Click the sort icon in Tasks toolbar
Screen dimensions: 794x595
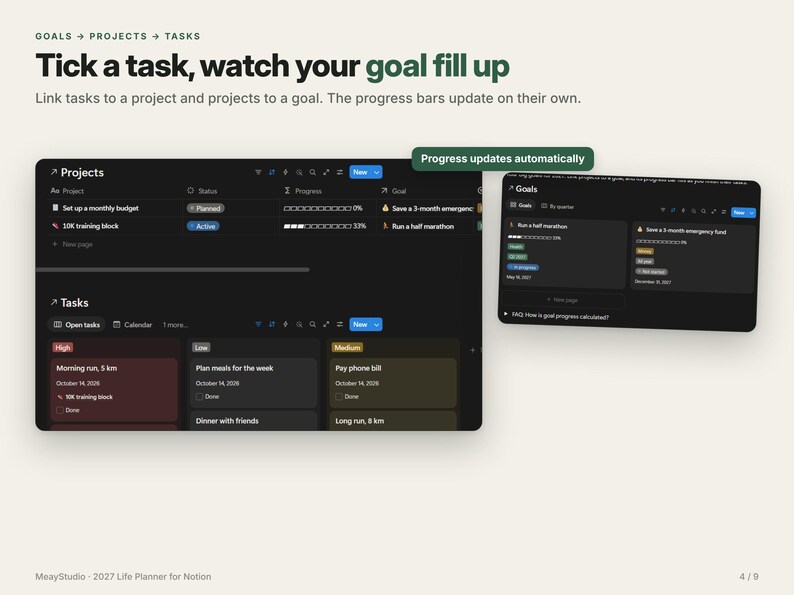[272, 324]
